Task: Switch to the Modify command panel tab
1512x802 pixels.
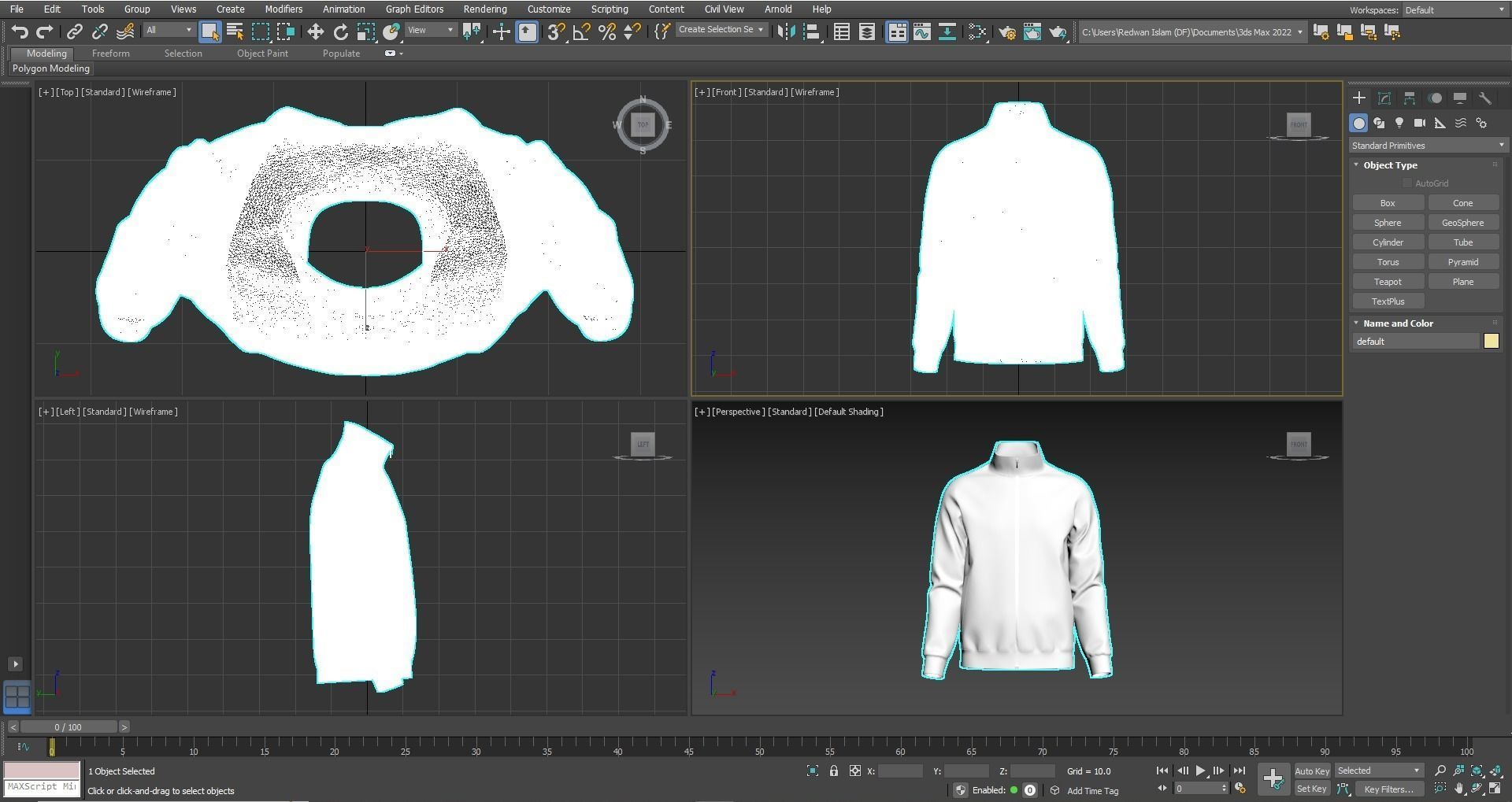Action: [1384, 98]
